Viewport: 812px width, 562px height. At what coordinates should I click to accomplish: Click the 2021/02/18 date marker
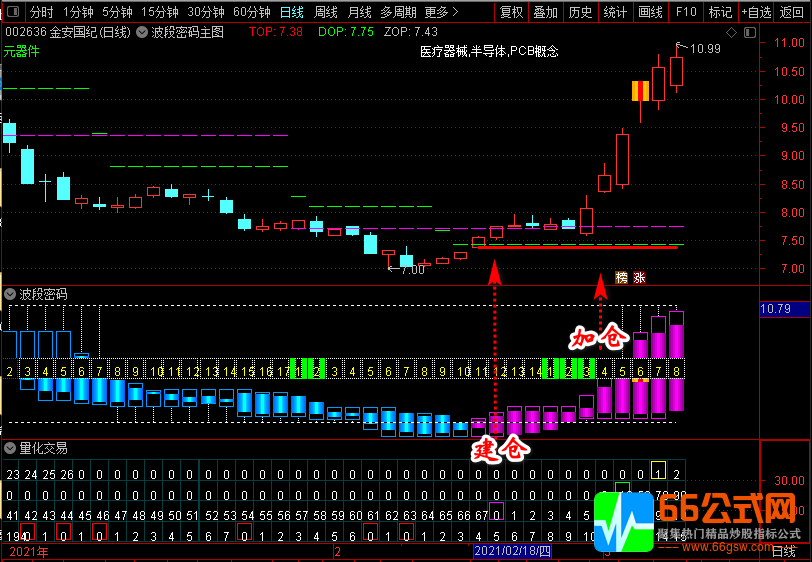[x=512, y=551]
